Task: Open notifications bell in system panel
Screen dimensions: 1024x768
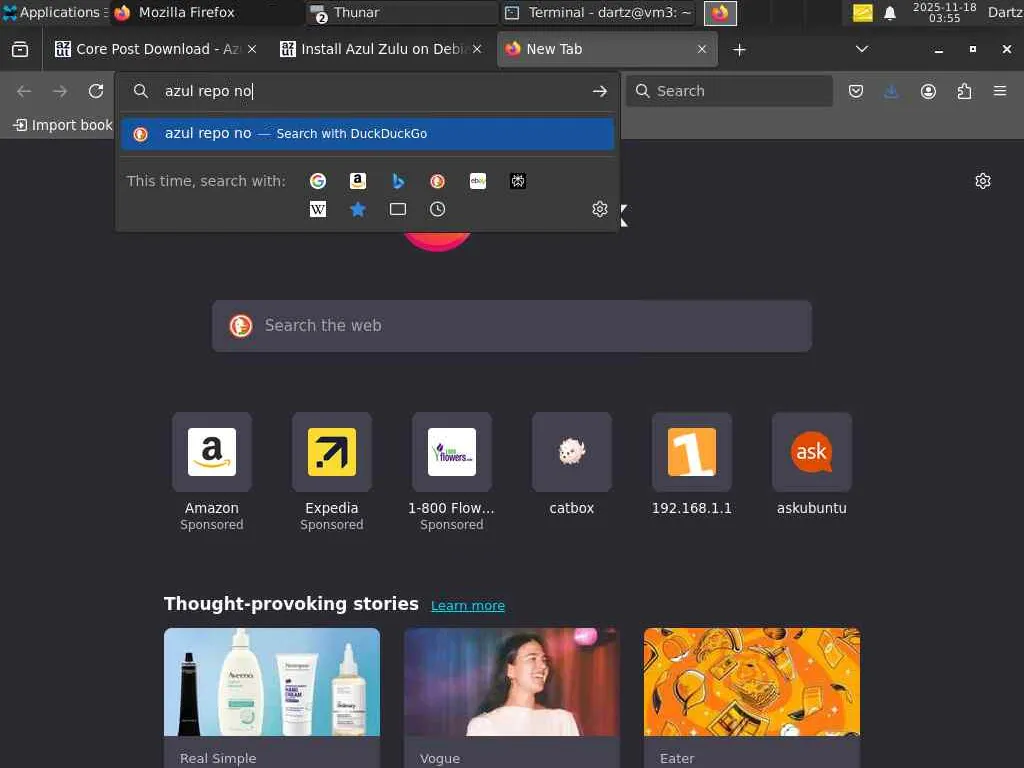Action: coord(889,13)
